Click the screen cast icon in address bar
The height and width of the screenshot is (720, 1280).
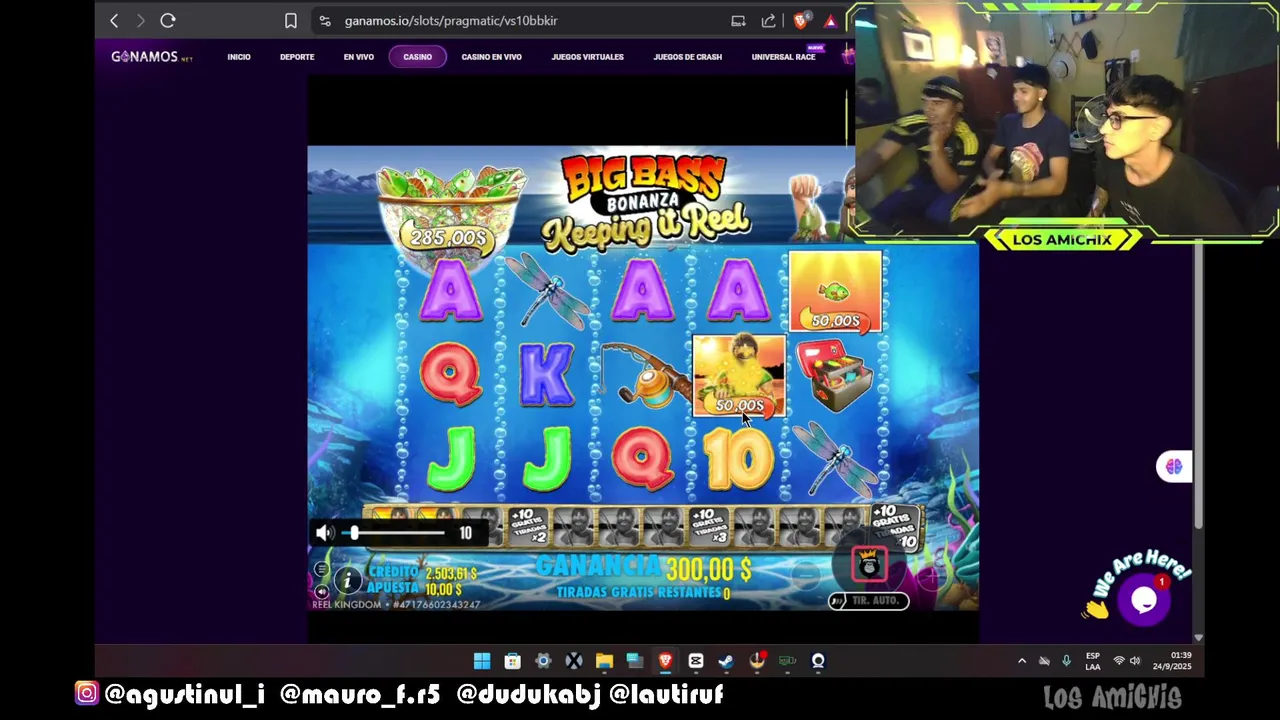point(738,20)
